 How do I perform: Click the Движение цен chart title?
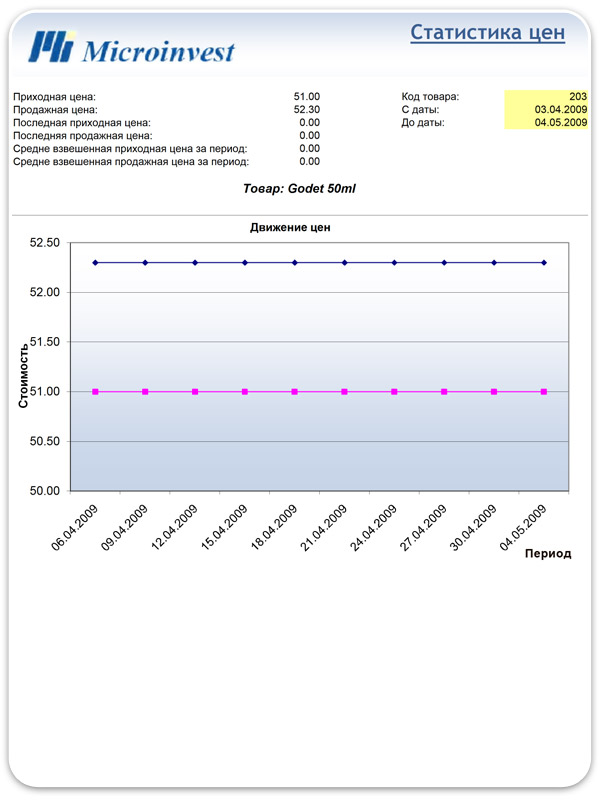[290, 227]
